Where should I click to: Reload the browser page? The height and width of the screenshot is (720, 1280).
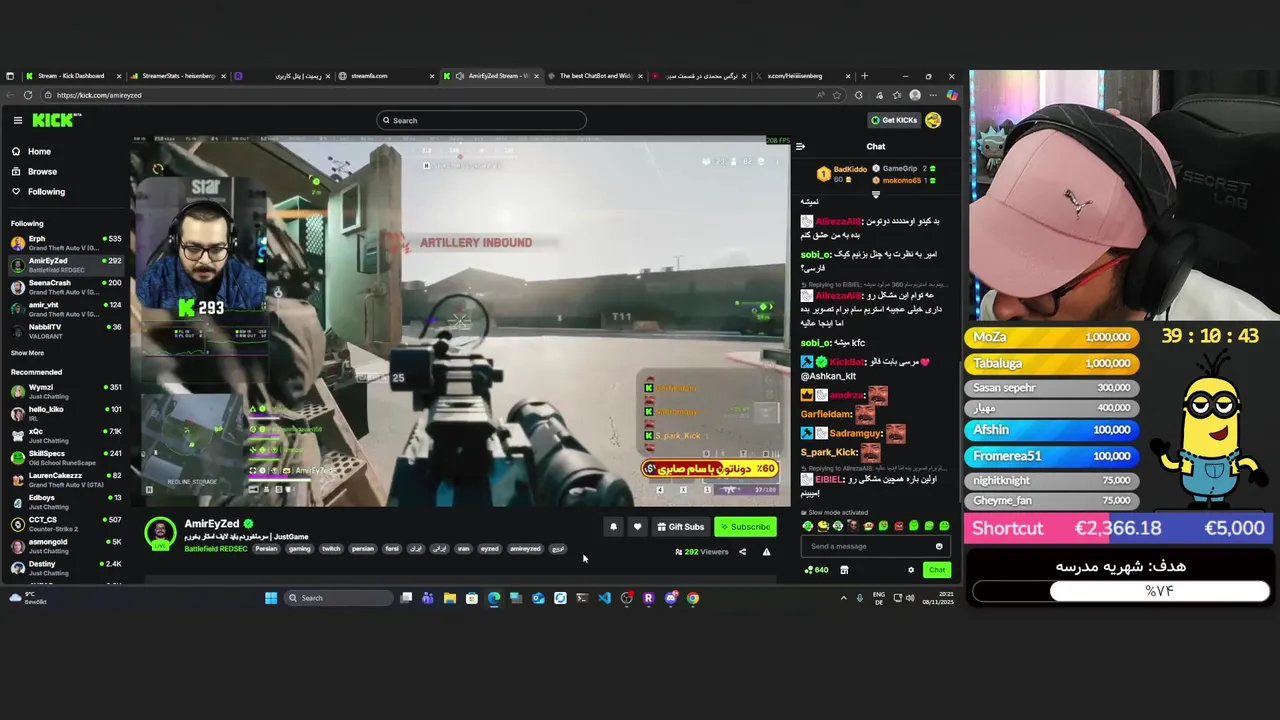coord(28,95)
